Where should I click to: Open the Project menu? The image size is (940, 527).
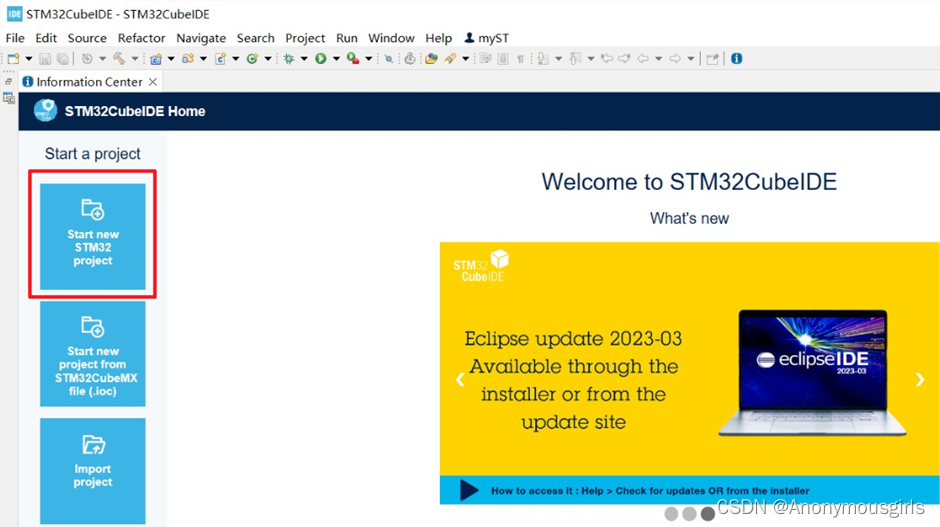tap(305, 38)
